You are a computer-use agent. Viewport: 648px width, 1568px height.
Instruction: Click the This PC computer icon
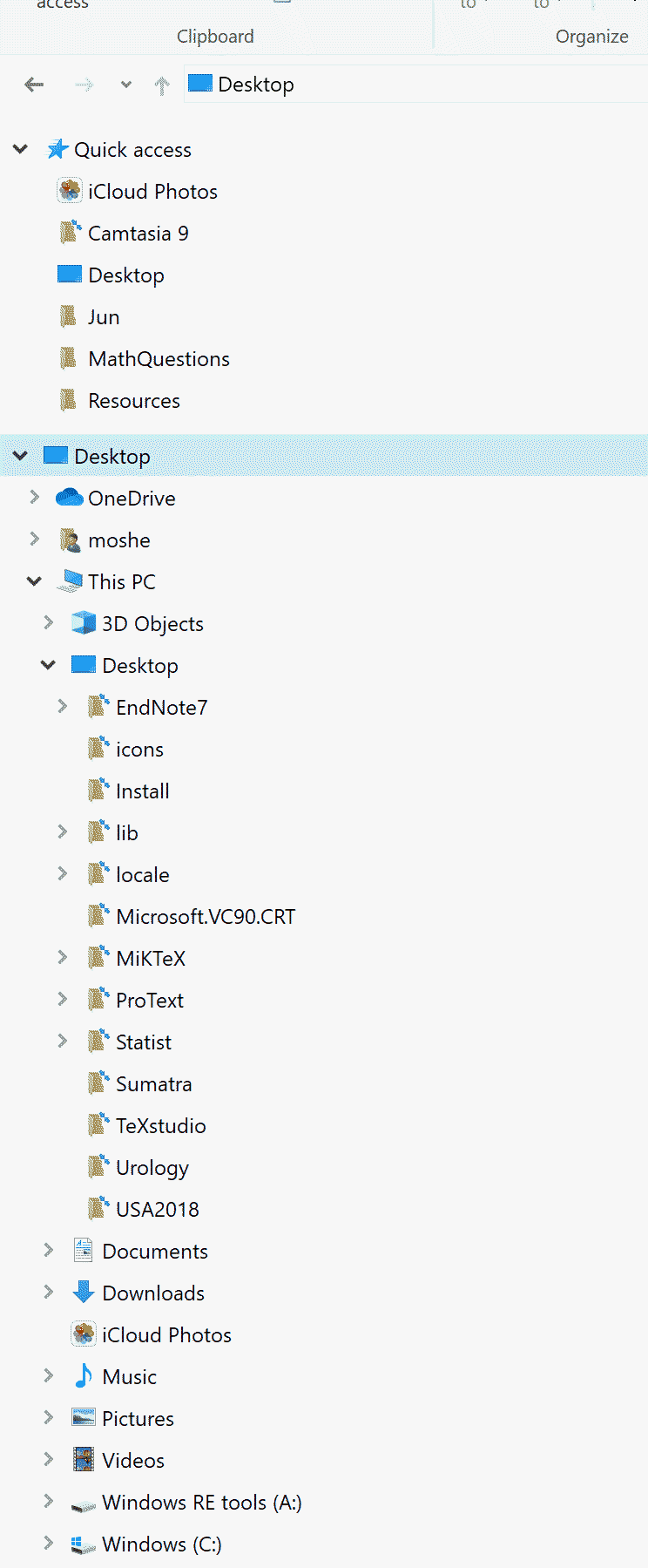coord(70,581)
